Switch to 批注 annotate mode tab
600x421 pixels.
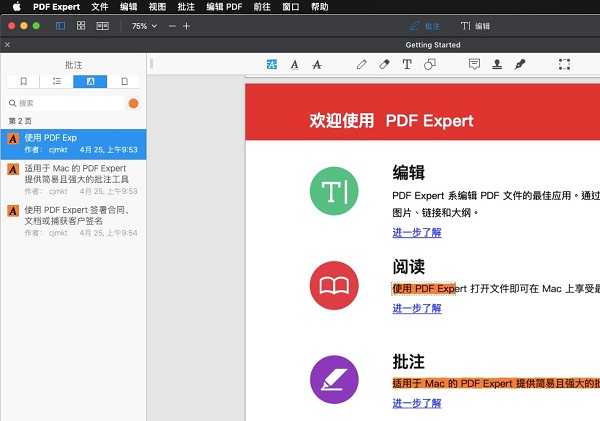pos(425,26)
